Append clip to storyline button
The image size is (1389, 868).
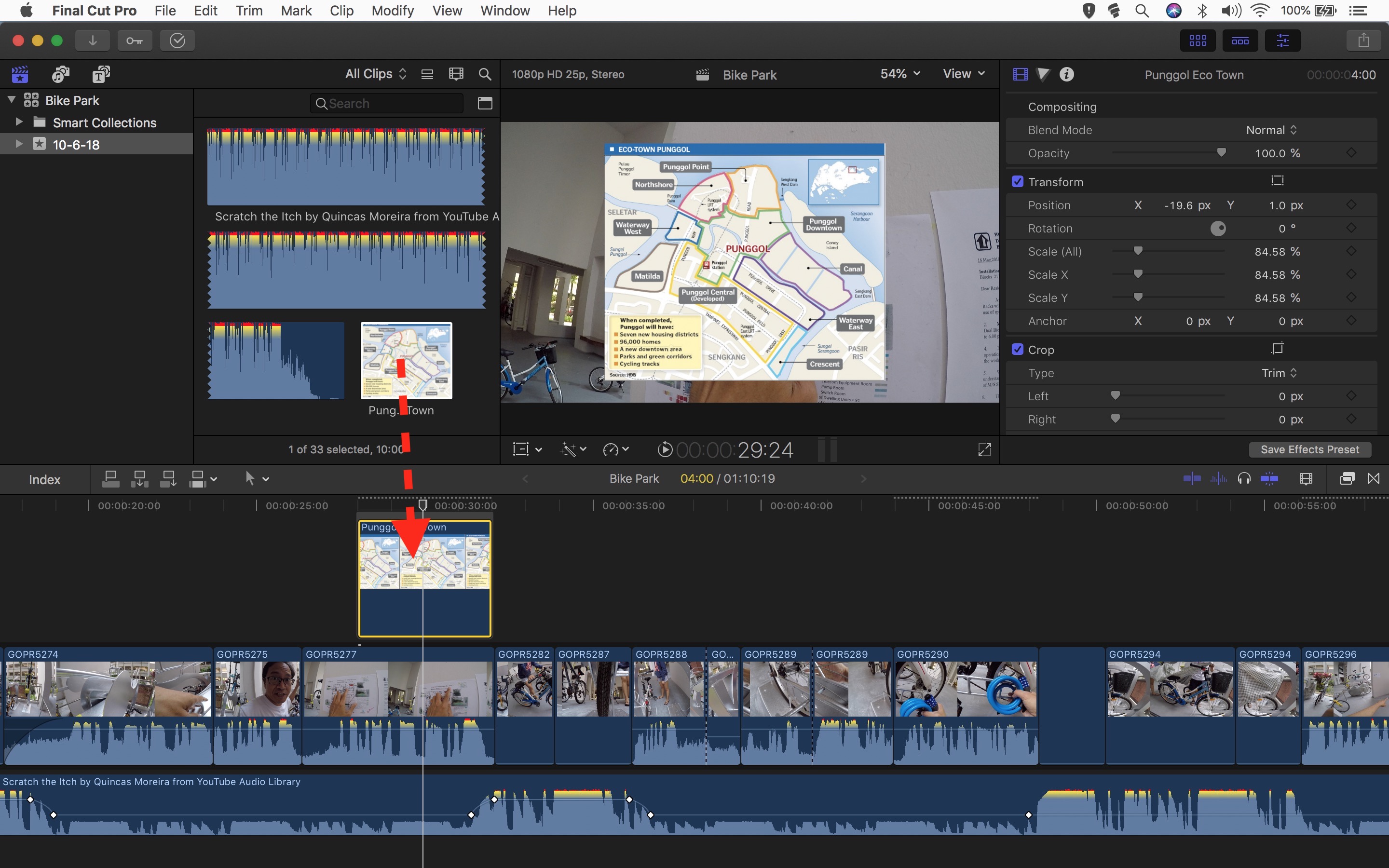click(168, 479)
